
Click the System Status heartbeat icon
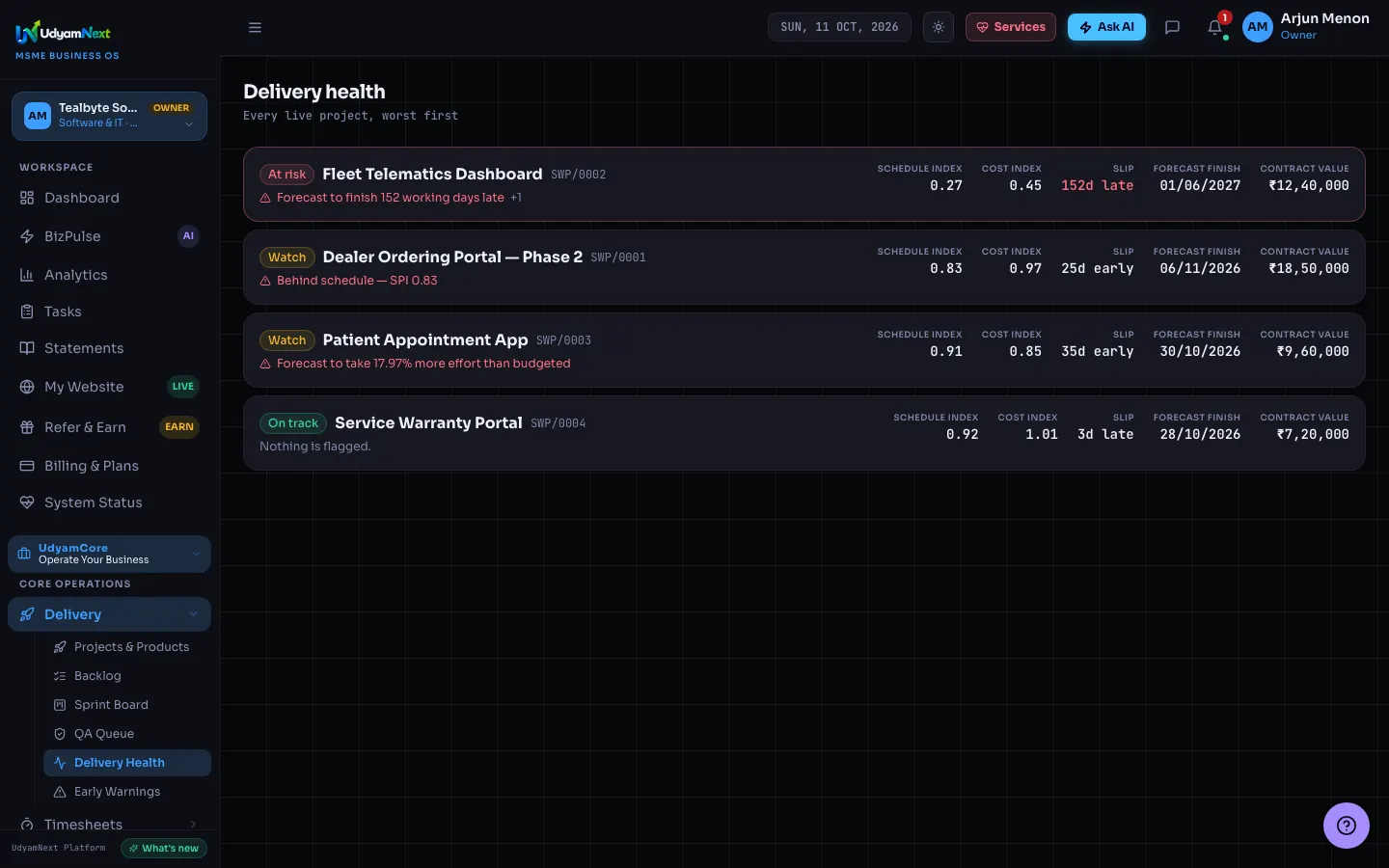[27, 502]
